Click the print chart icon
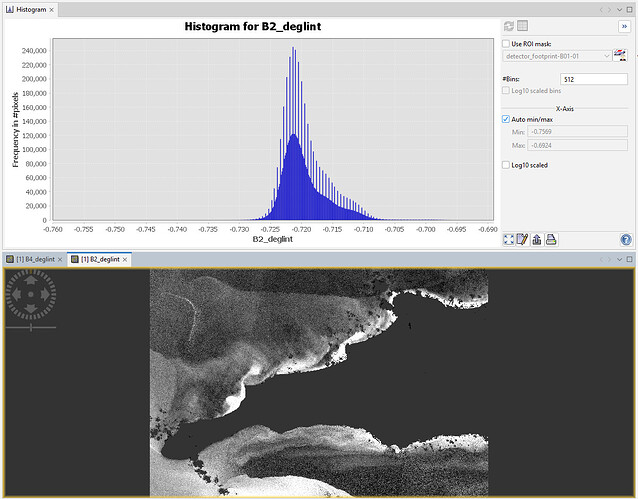 point(551,239)
